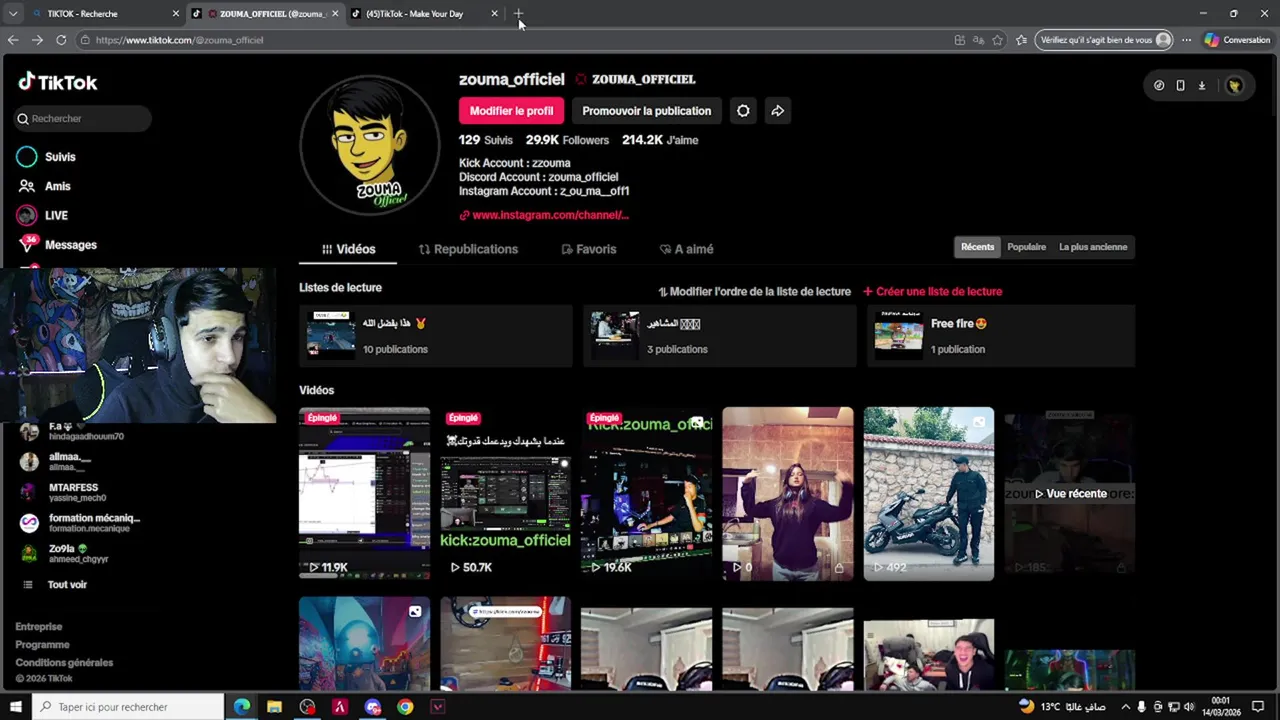Image resolution: width=1280 pixels, height=720 pixels.
Task: Click the floating download app icon
Action: (1202, 85)
